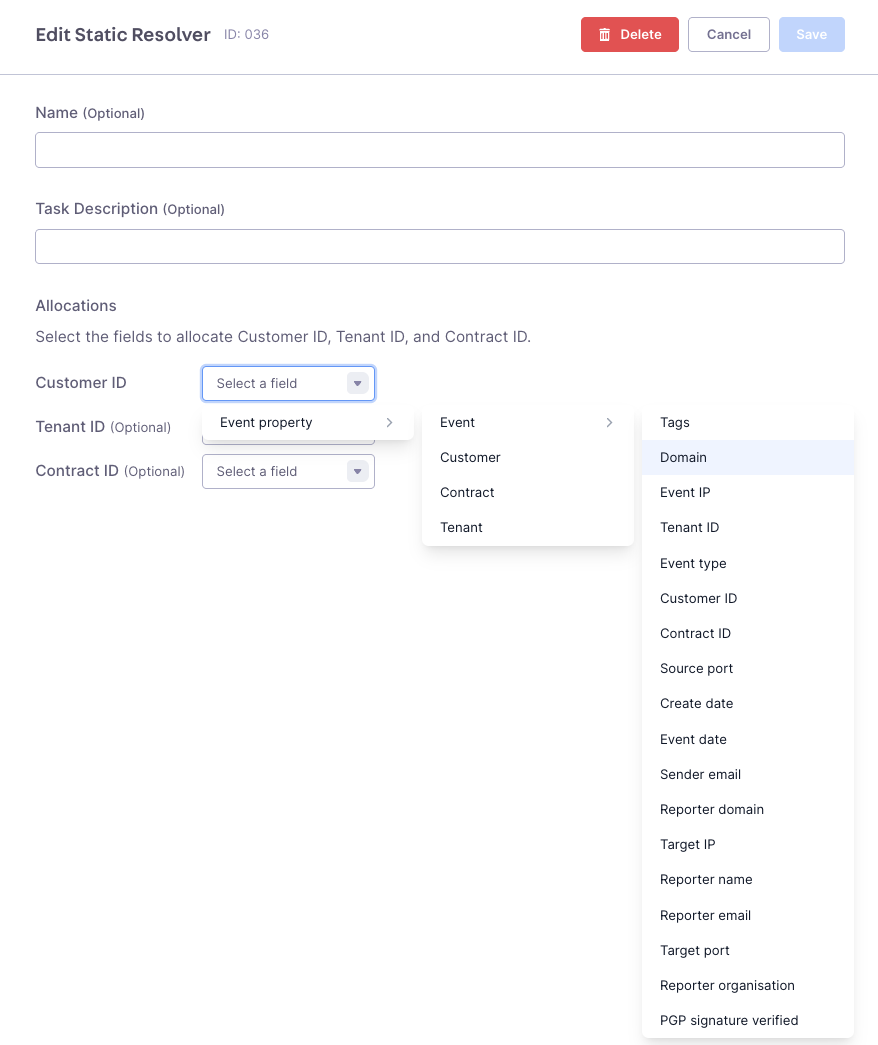
Task: Click inside the Name input field
Action: tap(440, 149)
